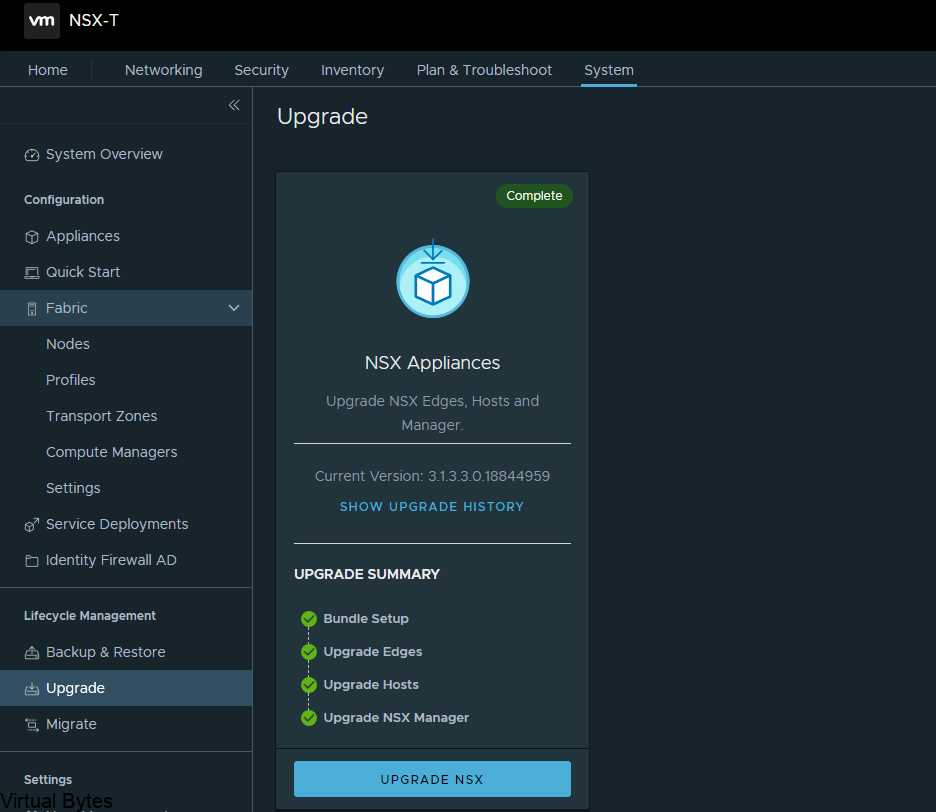Viewport: 936px width, 812px height.
Task: Click the Migrate sidebar icon
Action: tap(32, 725)
